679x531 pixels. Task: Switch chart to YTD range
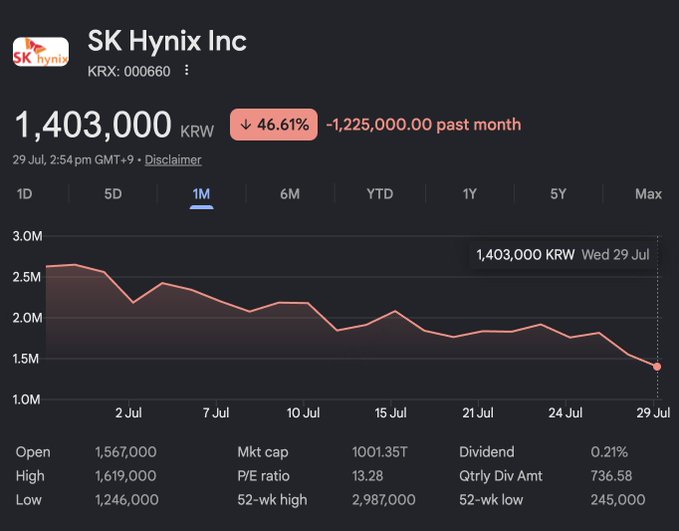[x=380, y=194]
